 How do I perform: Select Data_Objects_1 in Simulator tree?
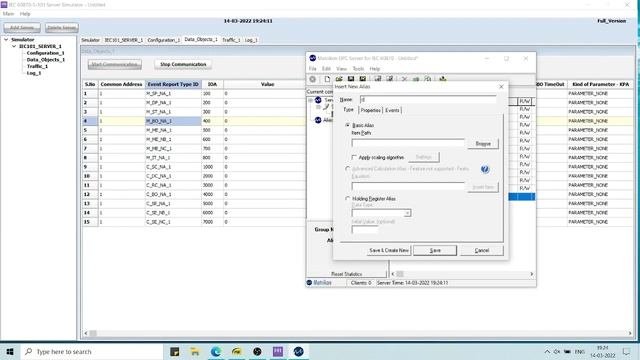46,60
